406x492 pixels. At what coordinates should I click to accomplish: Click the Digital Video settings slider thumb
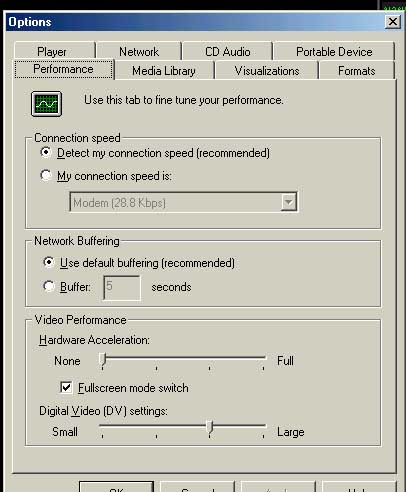click(x=209, y=428)
